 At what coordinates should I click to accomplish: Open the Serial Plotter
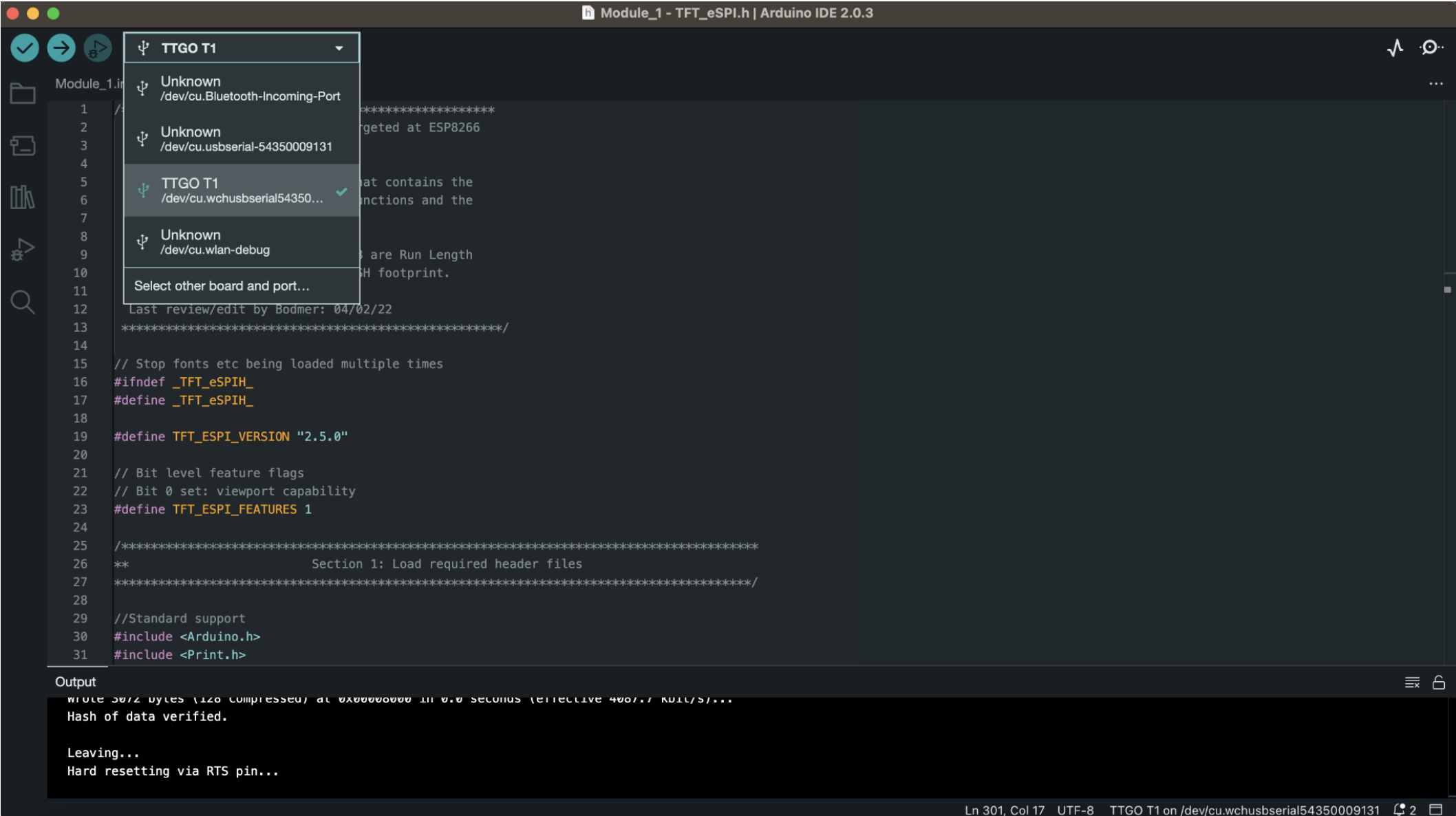pos(1395,47)
